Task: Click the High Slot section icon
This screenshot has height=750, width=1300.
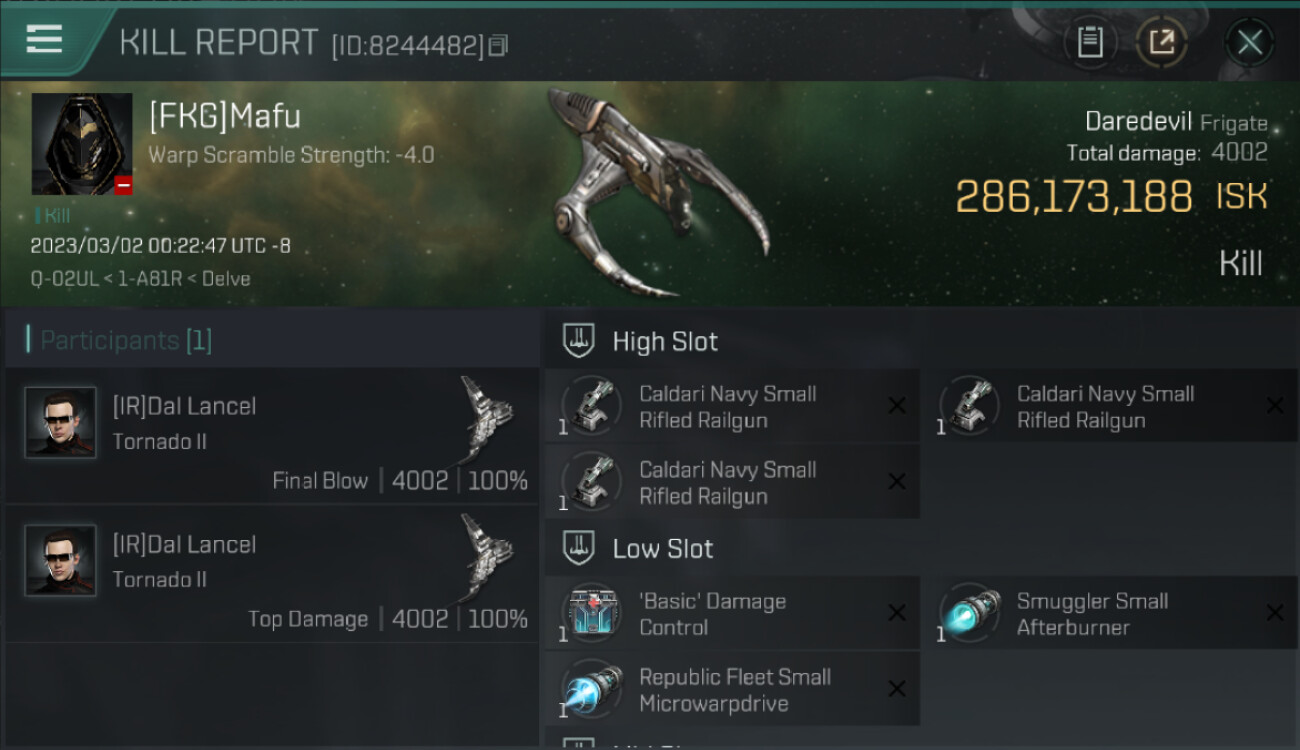Action: point(579,341)
